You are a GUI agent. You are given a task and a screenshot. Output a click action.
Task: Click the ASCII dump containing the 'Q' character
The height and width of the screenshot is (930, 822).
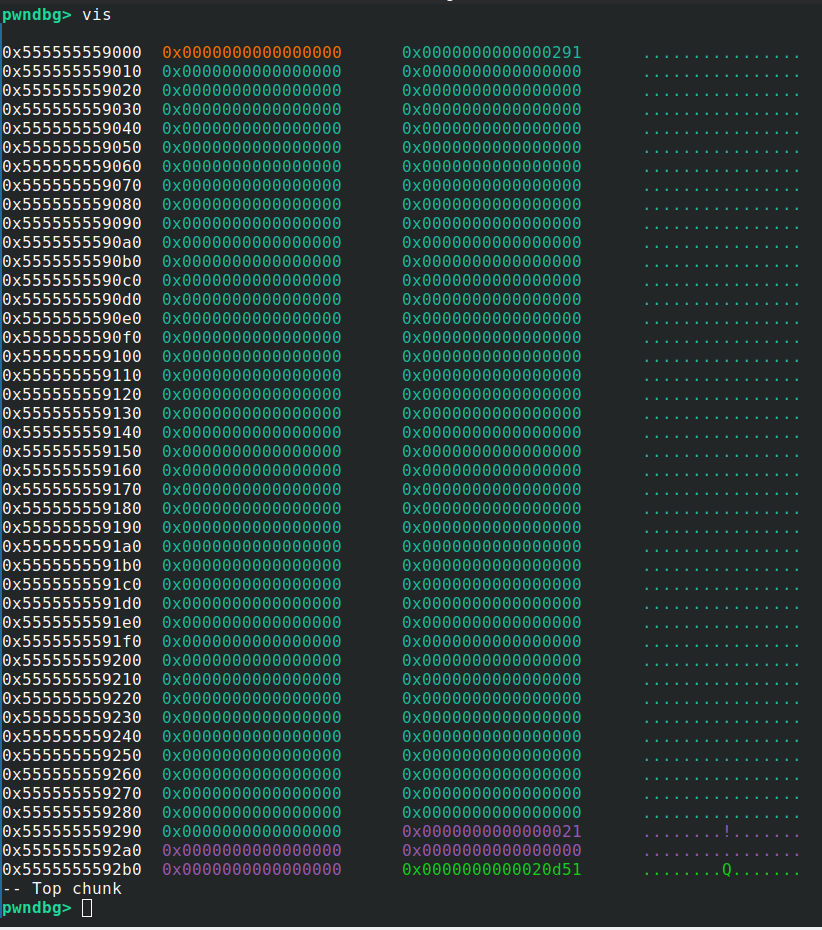coord(721,870)
